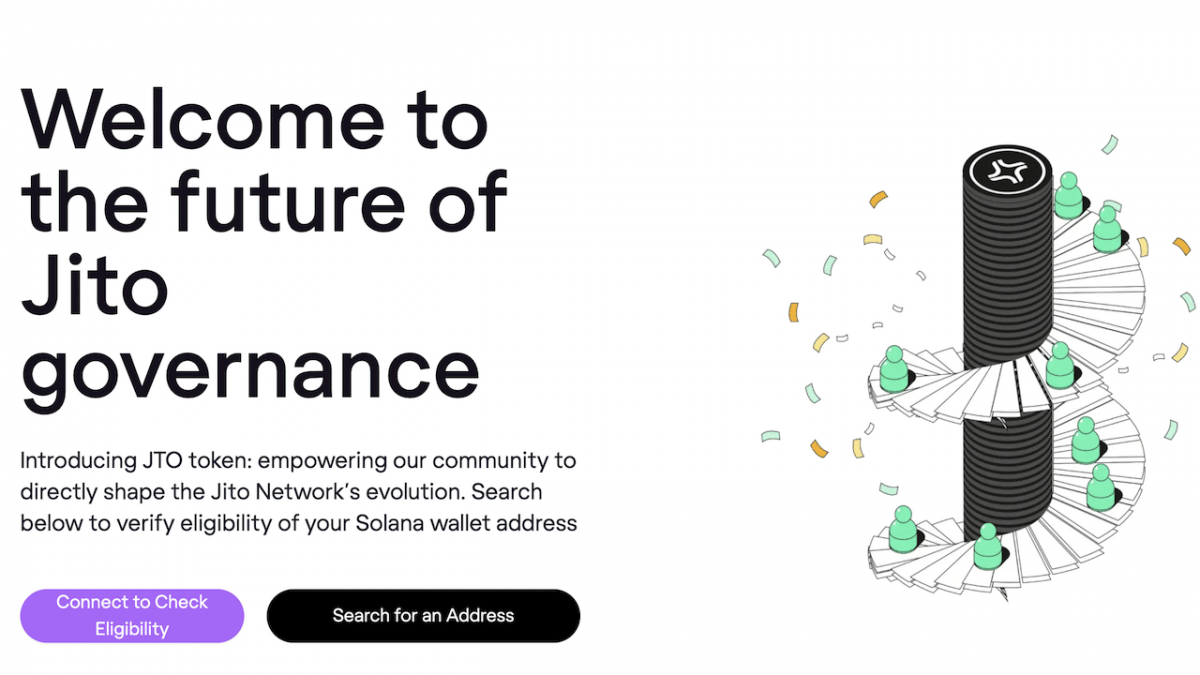Click the green pawn at bottom center of staircase
Viewport: 1200px width, 675px height.
987,546
